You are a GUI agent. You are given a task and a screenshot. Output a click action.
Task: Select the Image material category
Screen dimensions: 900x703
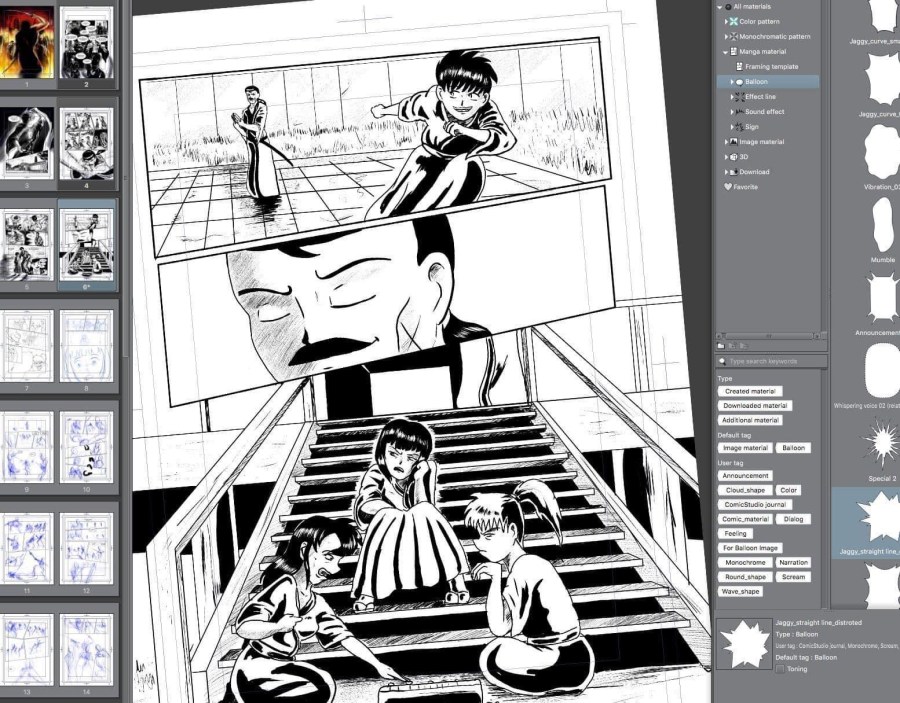tap(761, 142)
